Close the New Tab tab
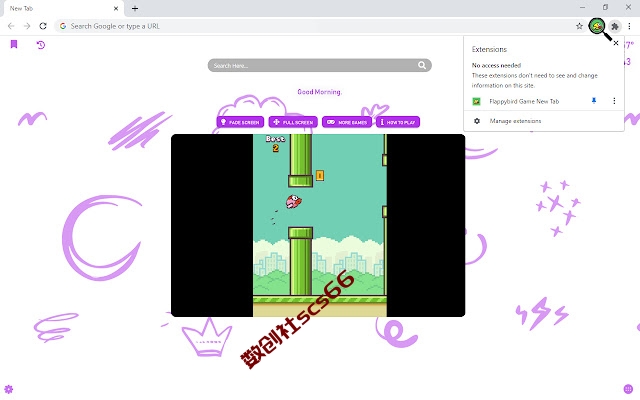The height and width of the screenshot is (400, 640). [x=116, y=8]
